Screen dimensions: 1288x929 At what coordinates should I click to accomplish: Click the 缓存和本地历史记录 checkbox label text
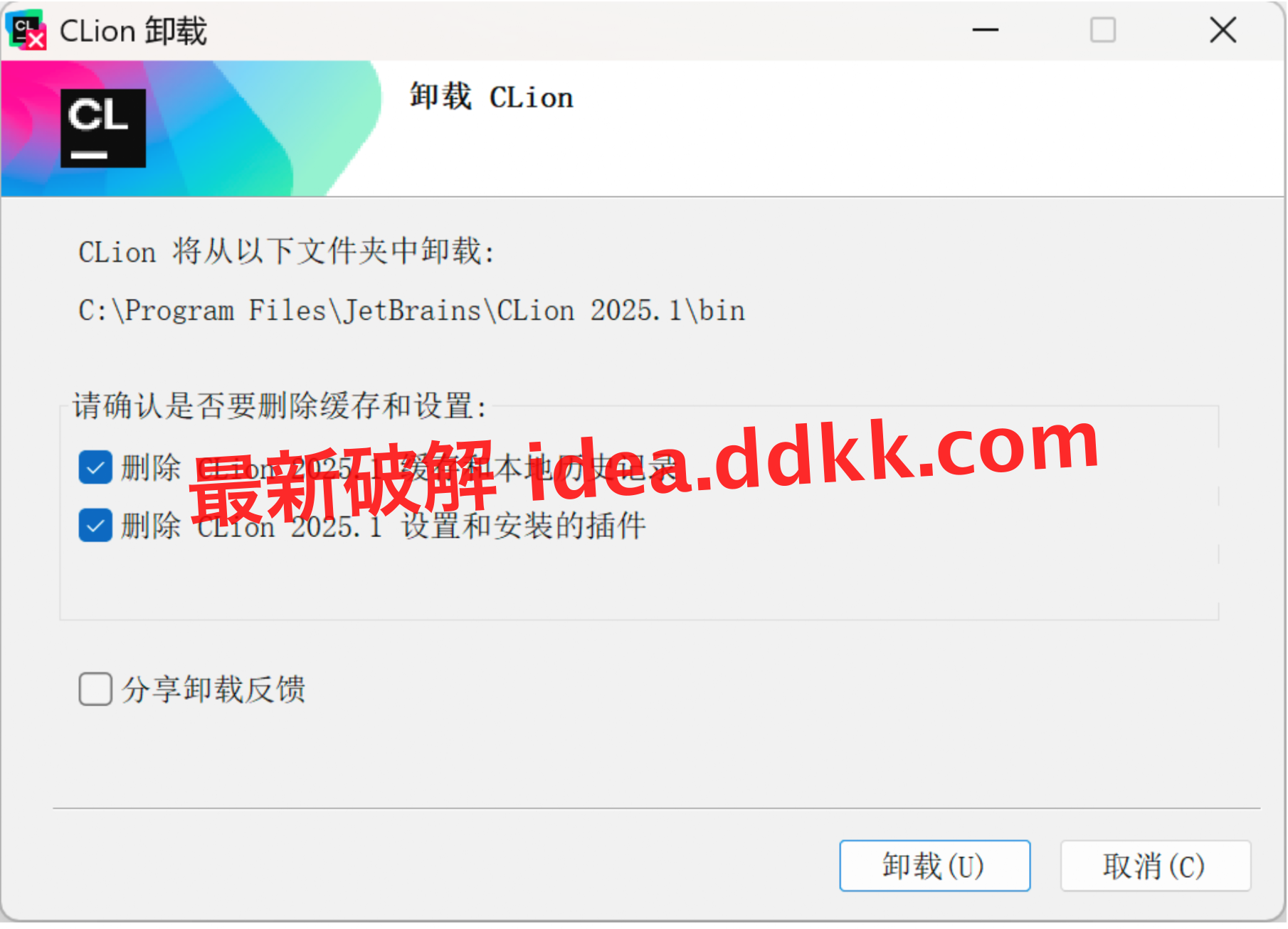point(537,468)
